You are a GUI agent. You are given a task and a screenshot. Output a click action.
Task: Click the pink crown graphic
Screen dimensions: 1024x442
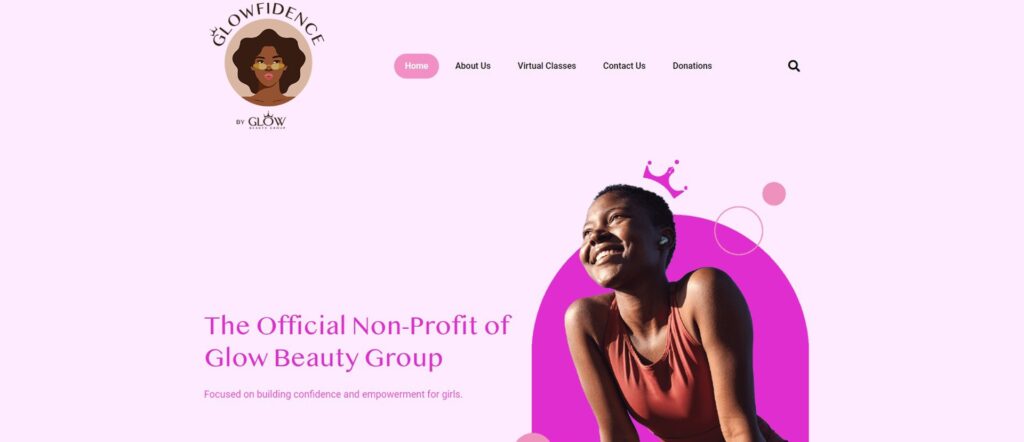[x=665, y=178]
